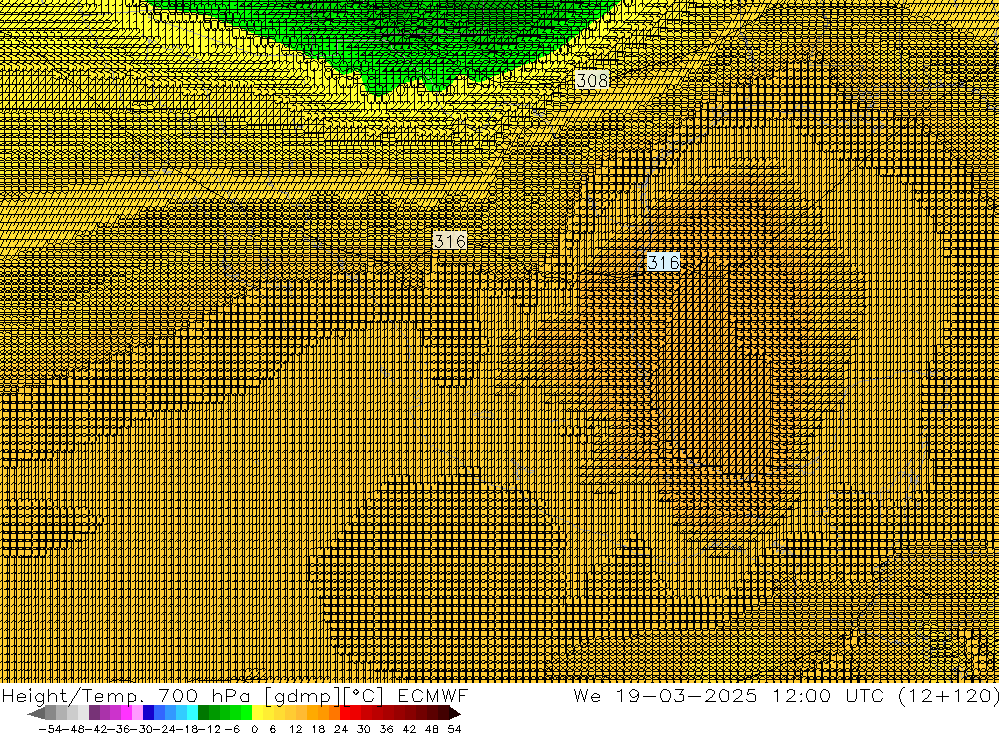This screenshot has width=1000, height=733.
Task: Click the light-blue-boxed 316 contour label
Action: tap(663, 262)
